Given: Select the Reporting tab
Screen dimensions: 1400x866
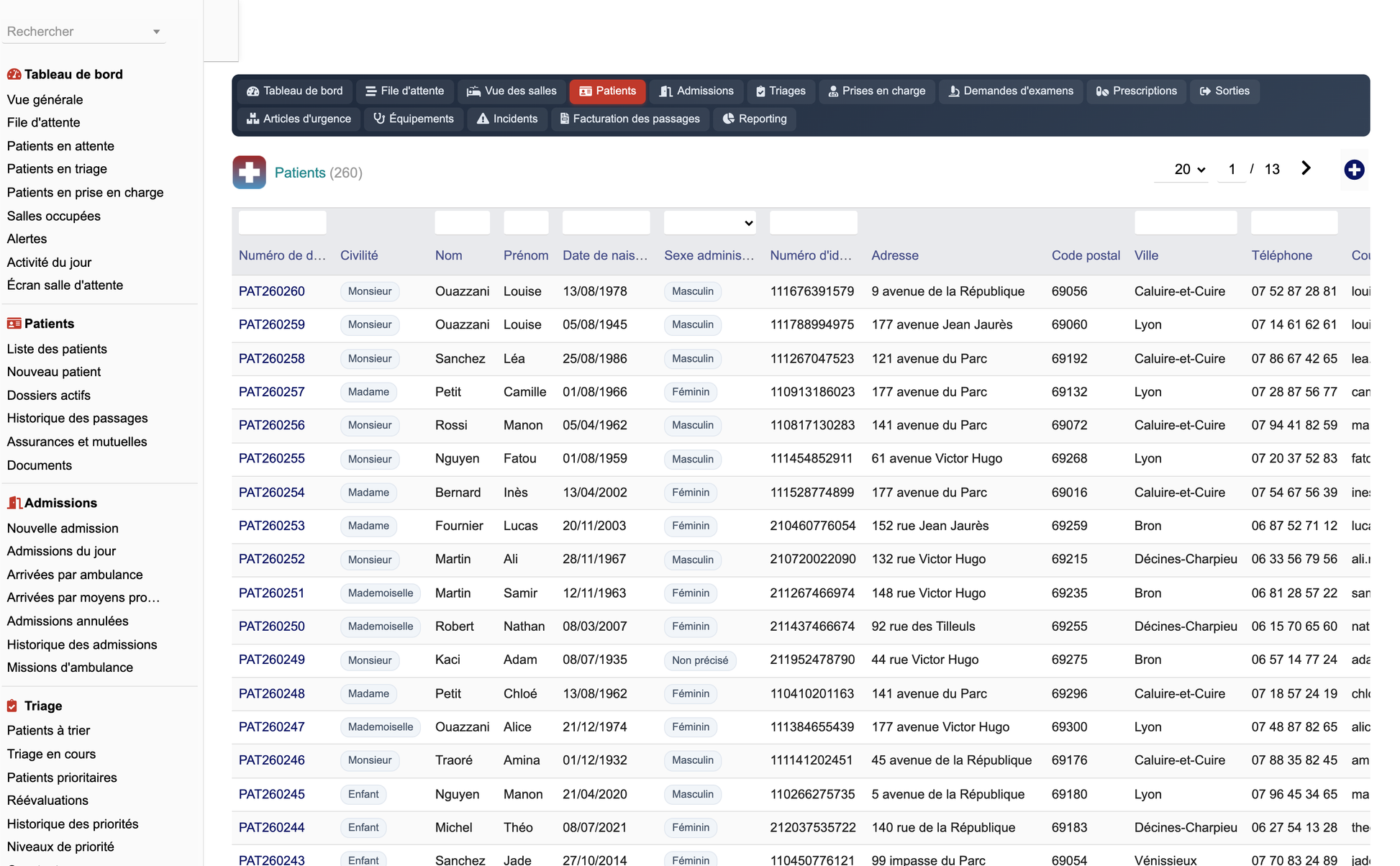Looking at the screenshot, I should [755, 119].
